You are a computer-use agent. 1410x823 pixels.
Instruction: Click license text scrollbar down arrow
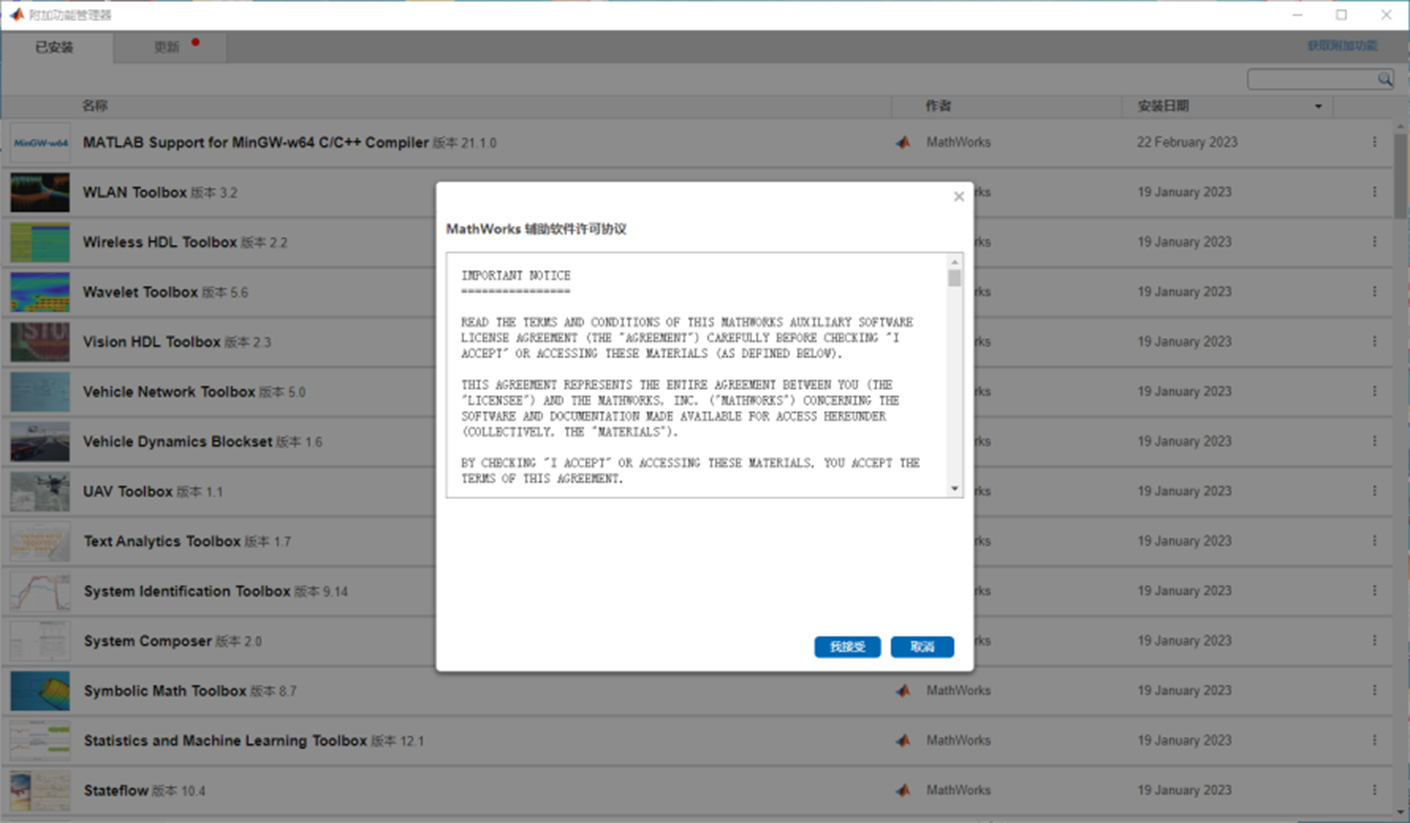pyautogui.click(x=955, y=489)
